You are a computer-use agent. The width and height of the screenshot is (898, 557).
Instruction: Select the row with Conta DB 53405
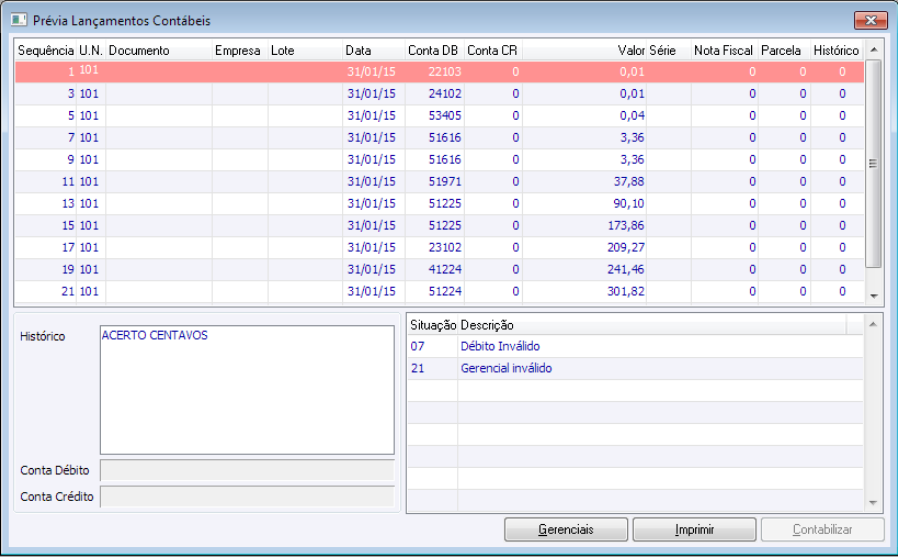(x=439, y=116)
